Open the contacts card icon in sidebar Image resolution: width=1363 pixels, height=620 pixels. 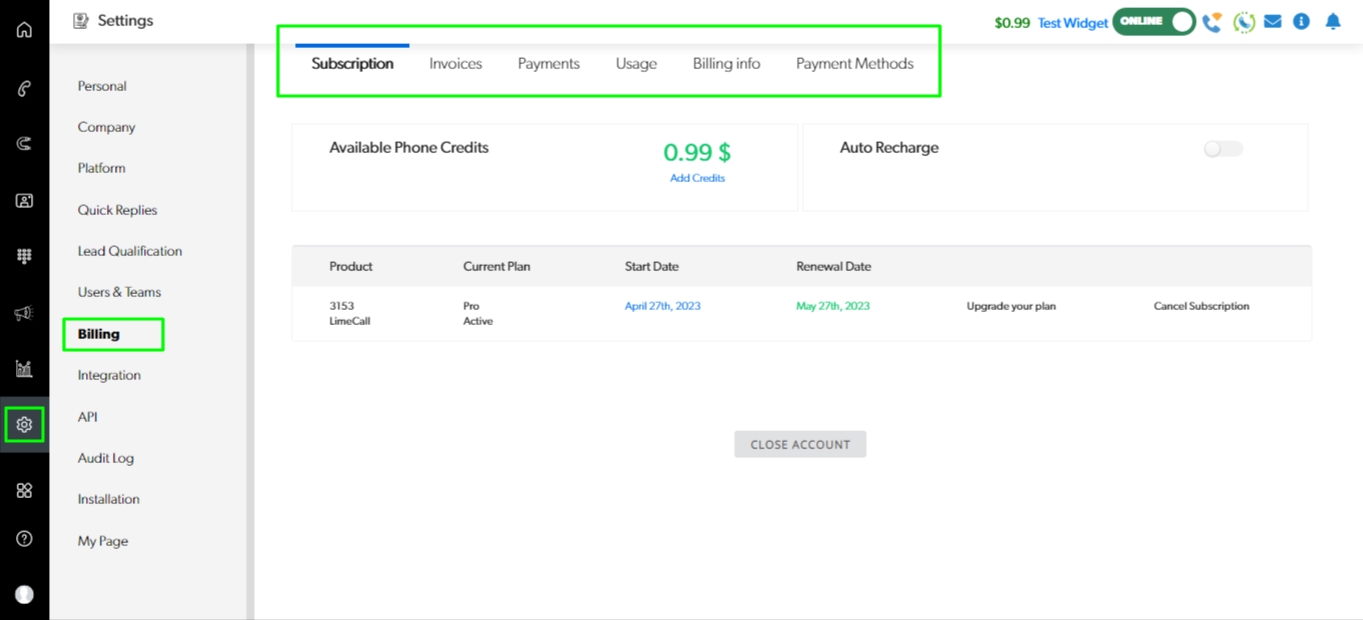(x=24, y=200)
